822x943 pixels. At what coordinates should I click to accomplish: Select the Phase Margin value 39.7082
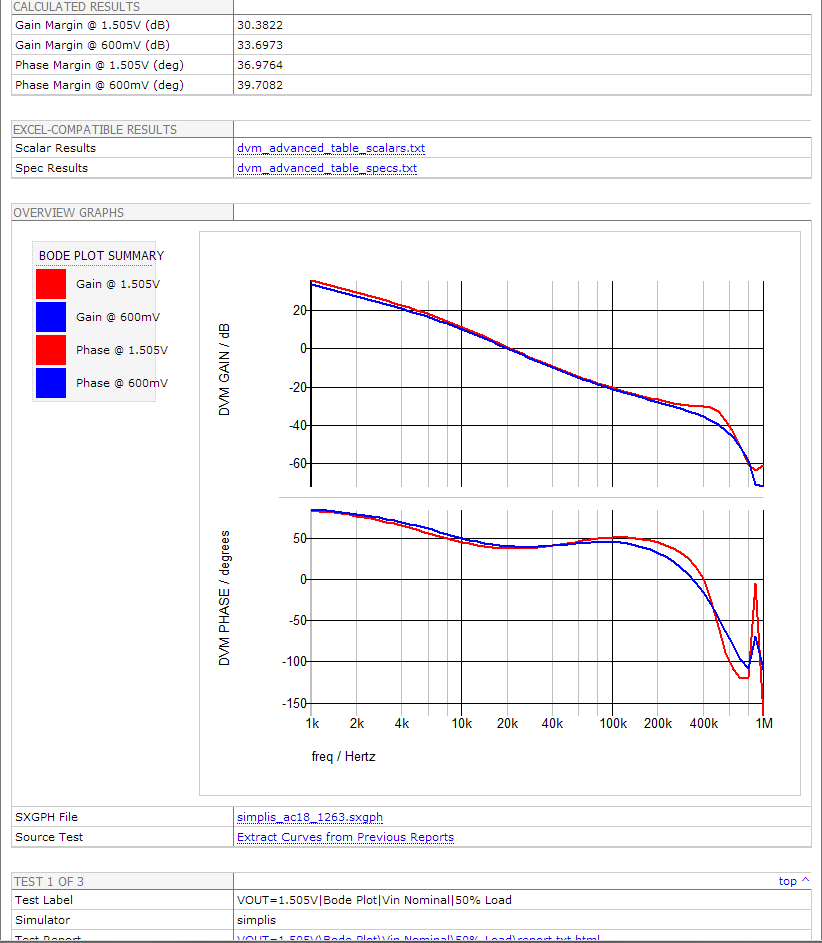point(260,85)
